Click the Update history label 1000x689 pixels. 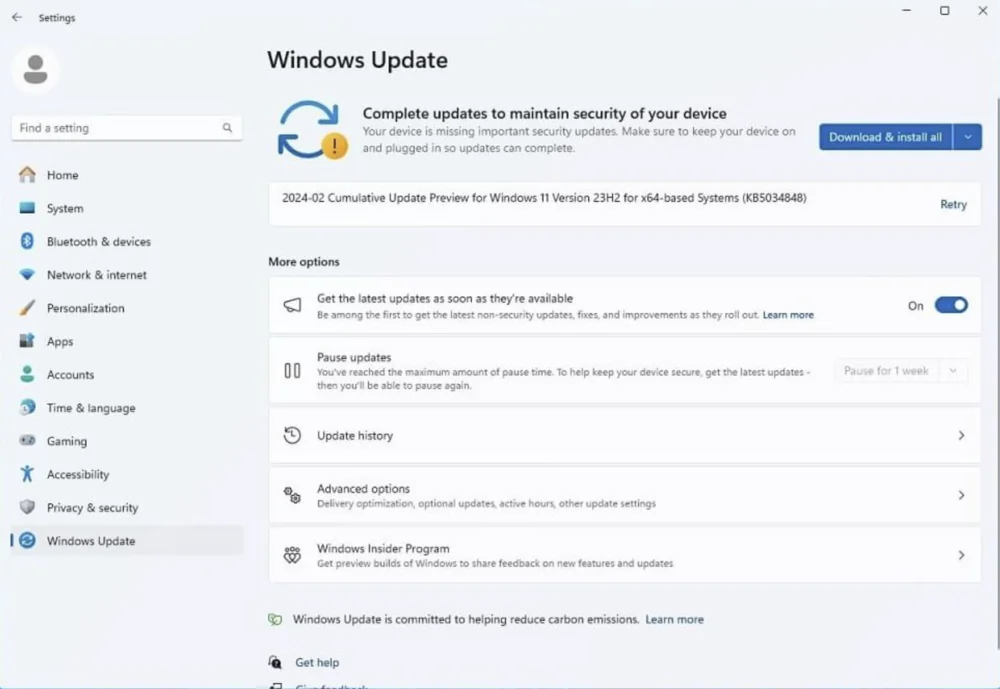point(355,435)
